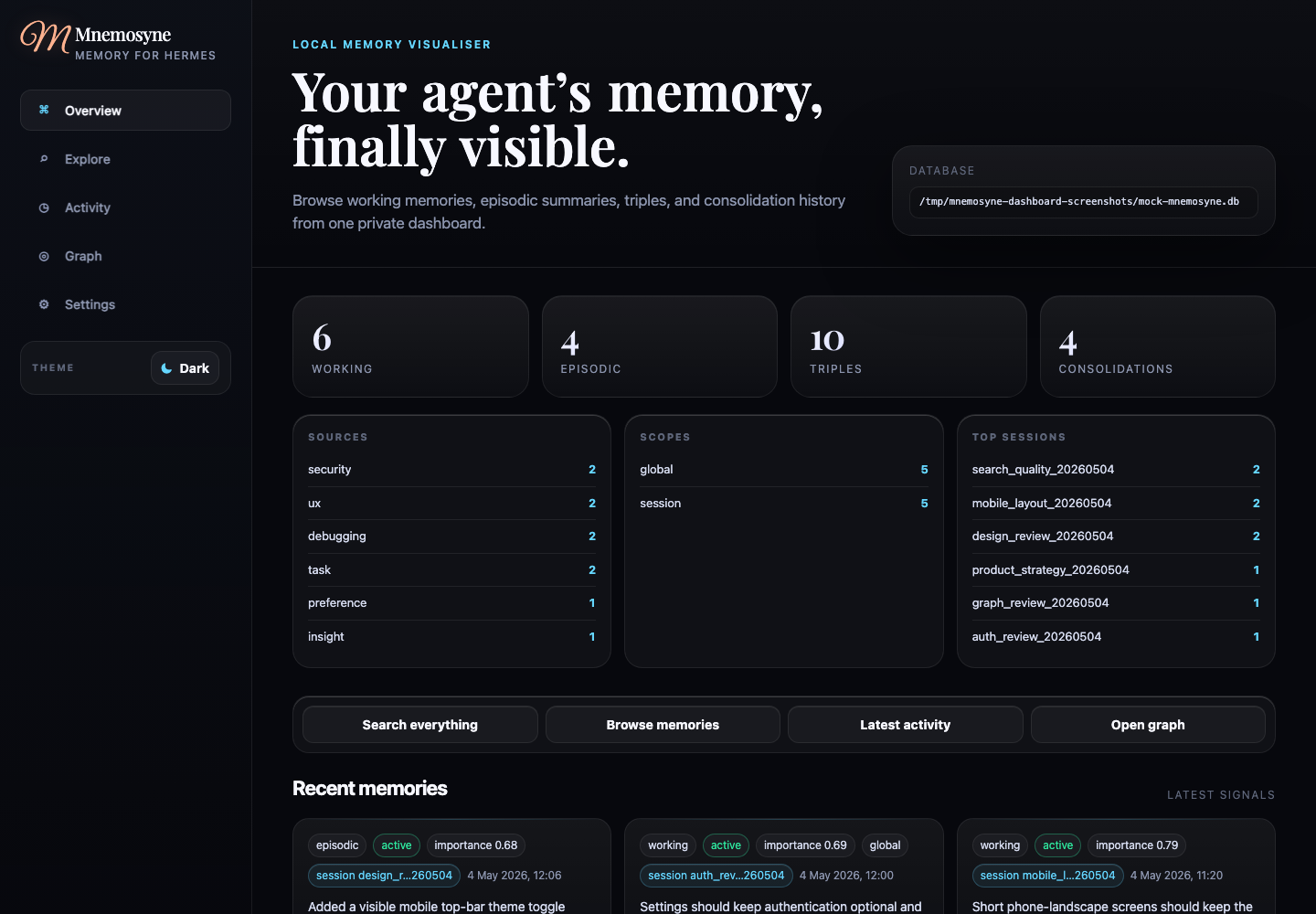The height and width of the screenshot is (914, 1316).
Task: Open session product_strategy_20260504
Action: coord(1116,569)
